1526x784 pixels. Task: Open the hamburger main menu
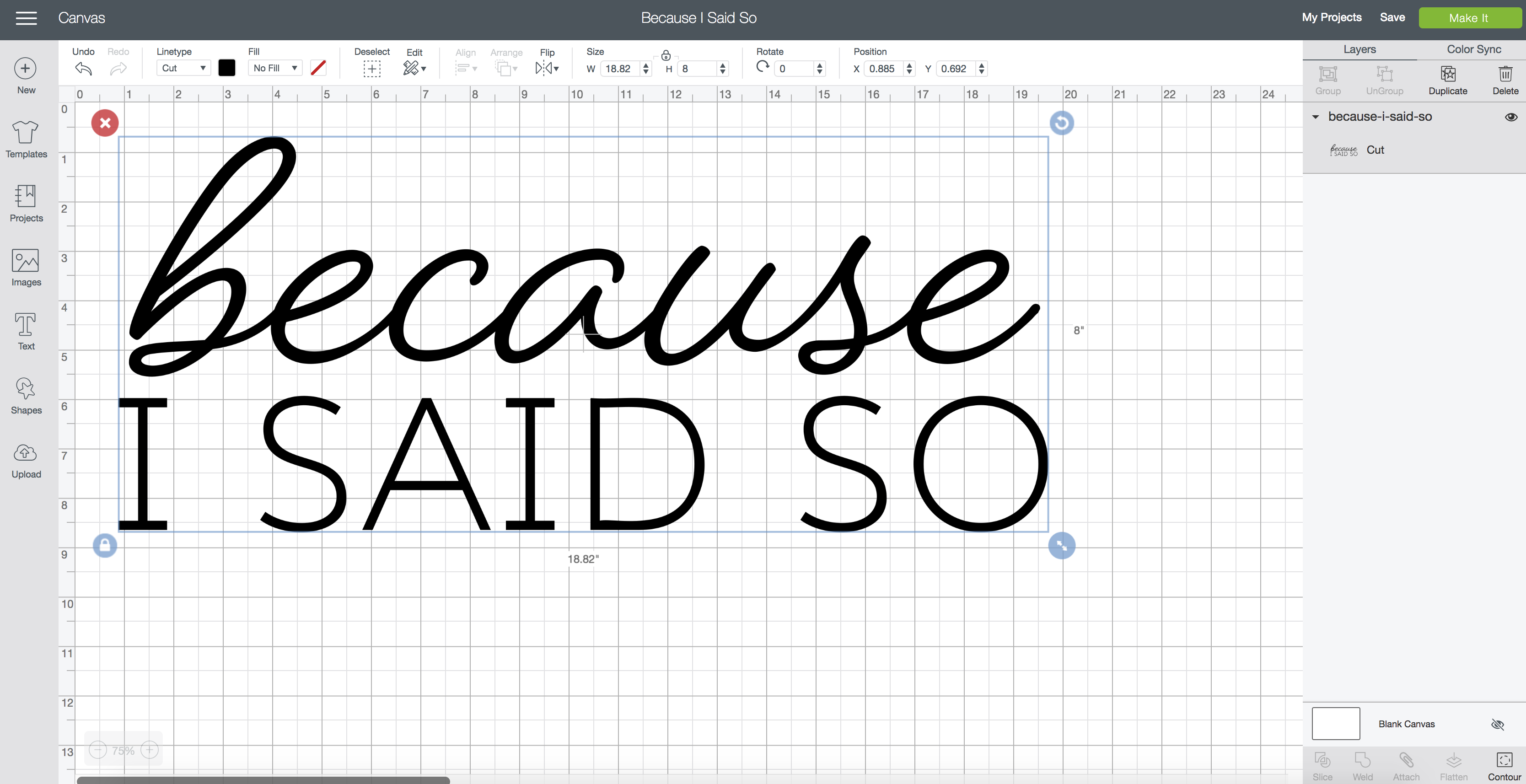coord(26,18)
